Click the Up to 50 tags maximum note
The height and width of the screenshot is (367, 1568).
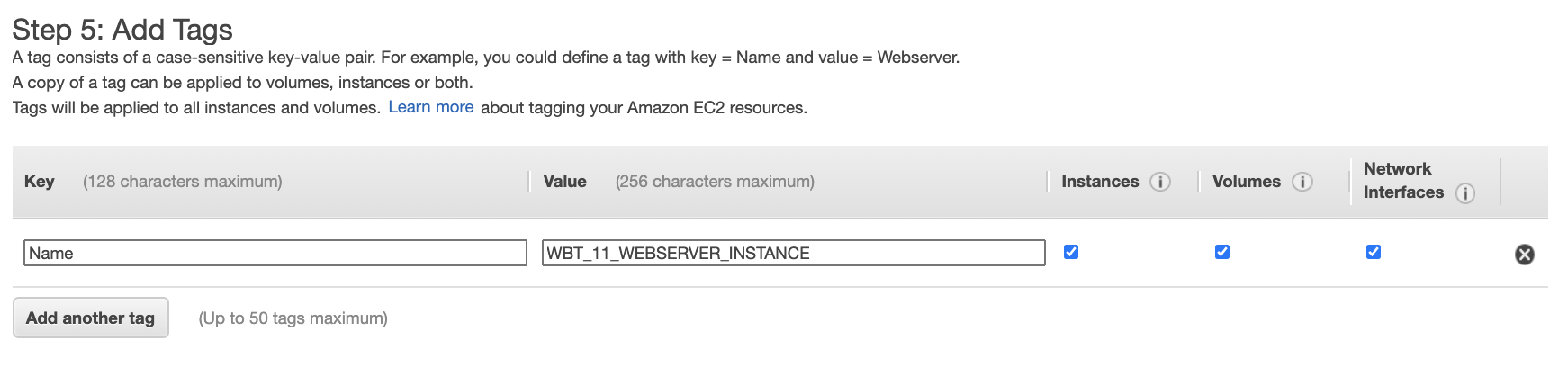293,318
